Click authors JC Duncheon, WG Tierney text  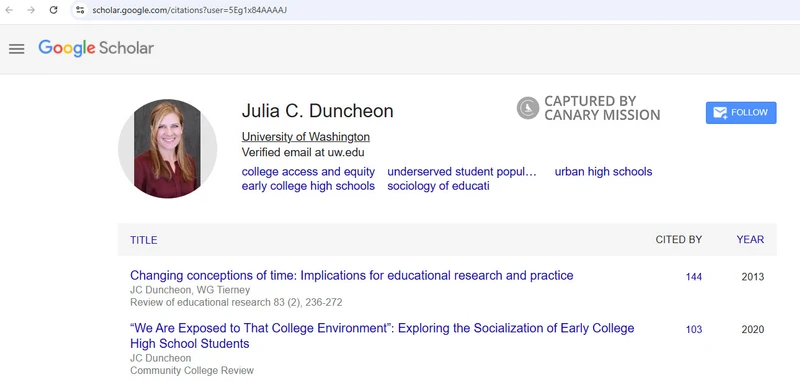point(190,290)
